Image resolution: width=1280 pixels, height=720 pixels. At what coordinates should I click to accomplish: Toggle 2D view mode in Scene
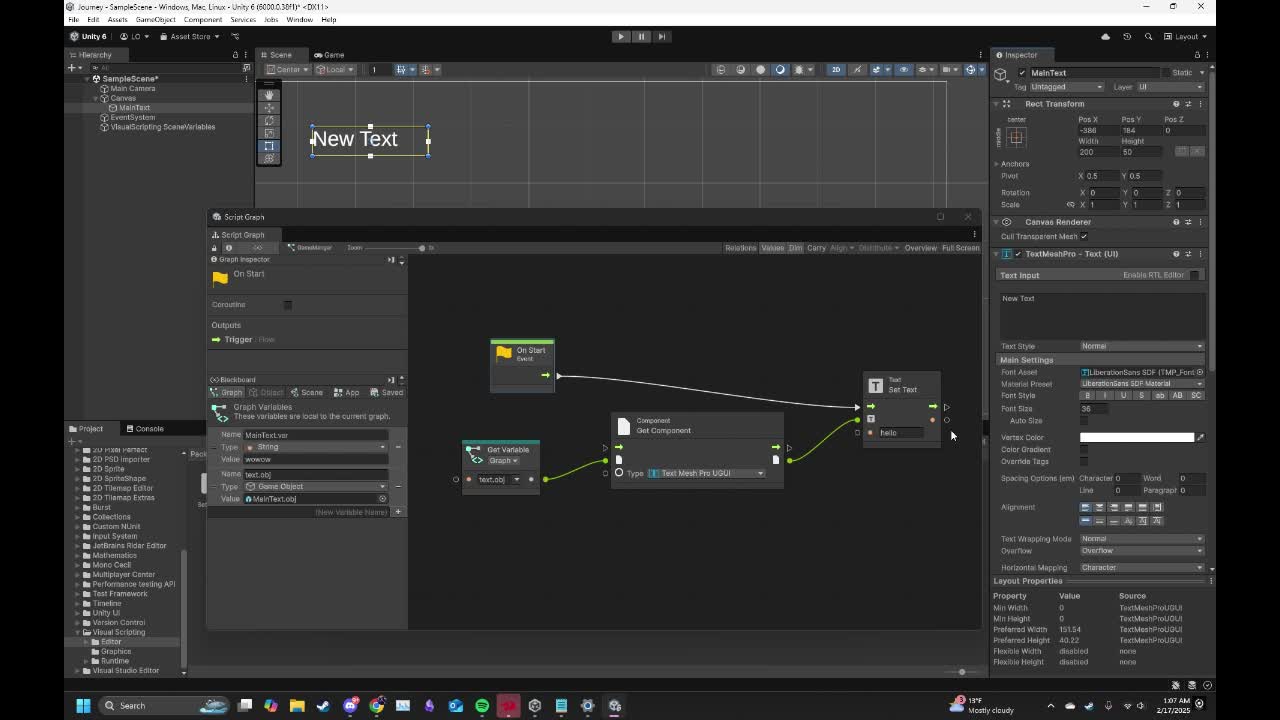(836, 70)
